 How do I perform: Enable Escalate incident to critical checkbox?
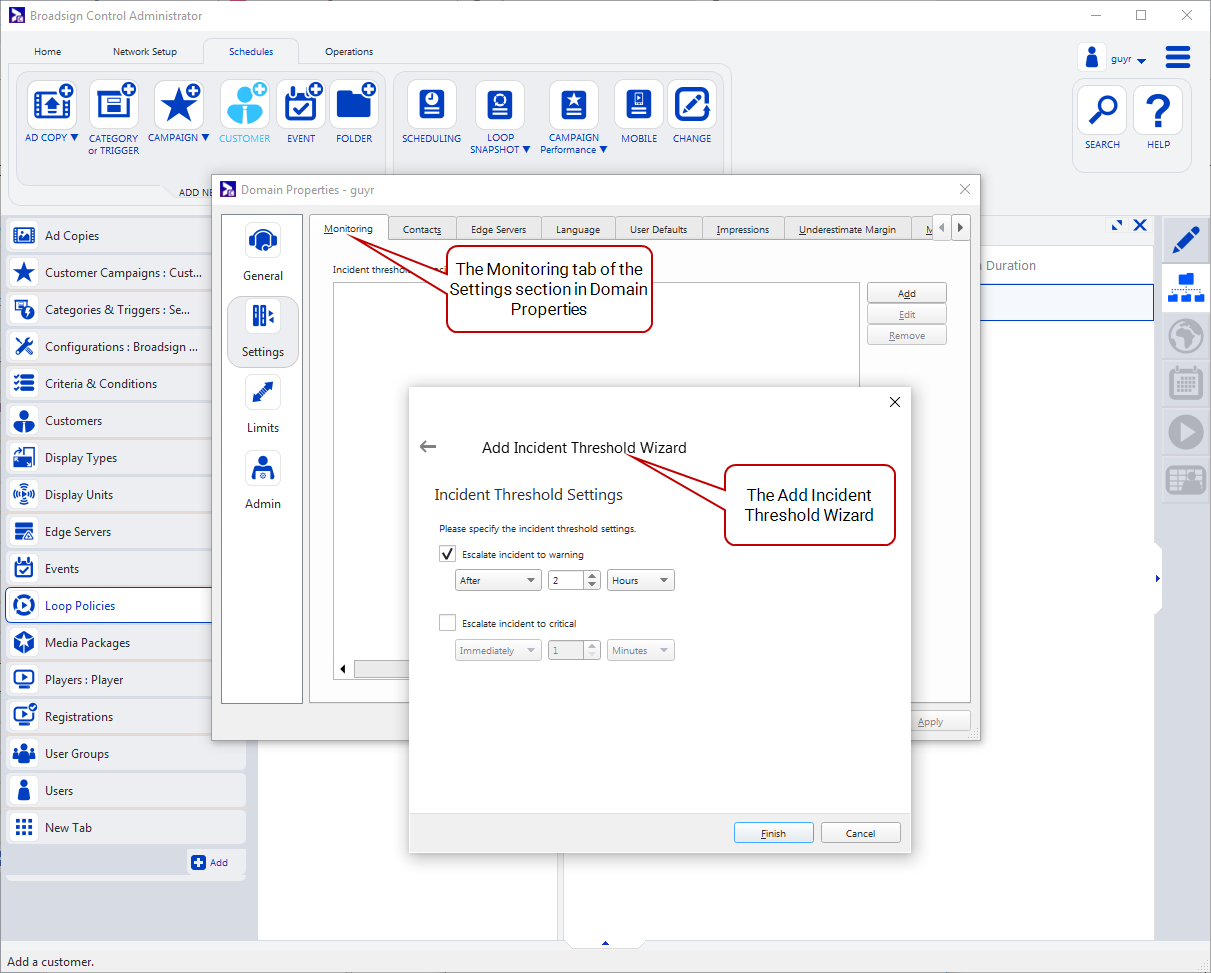point(447,623)
